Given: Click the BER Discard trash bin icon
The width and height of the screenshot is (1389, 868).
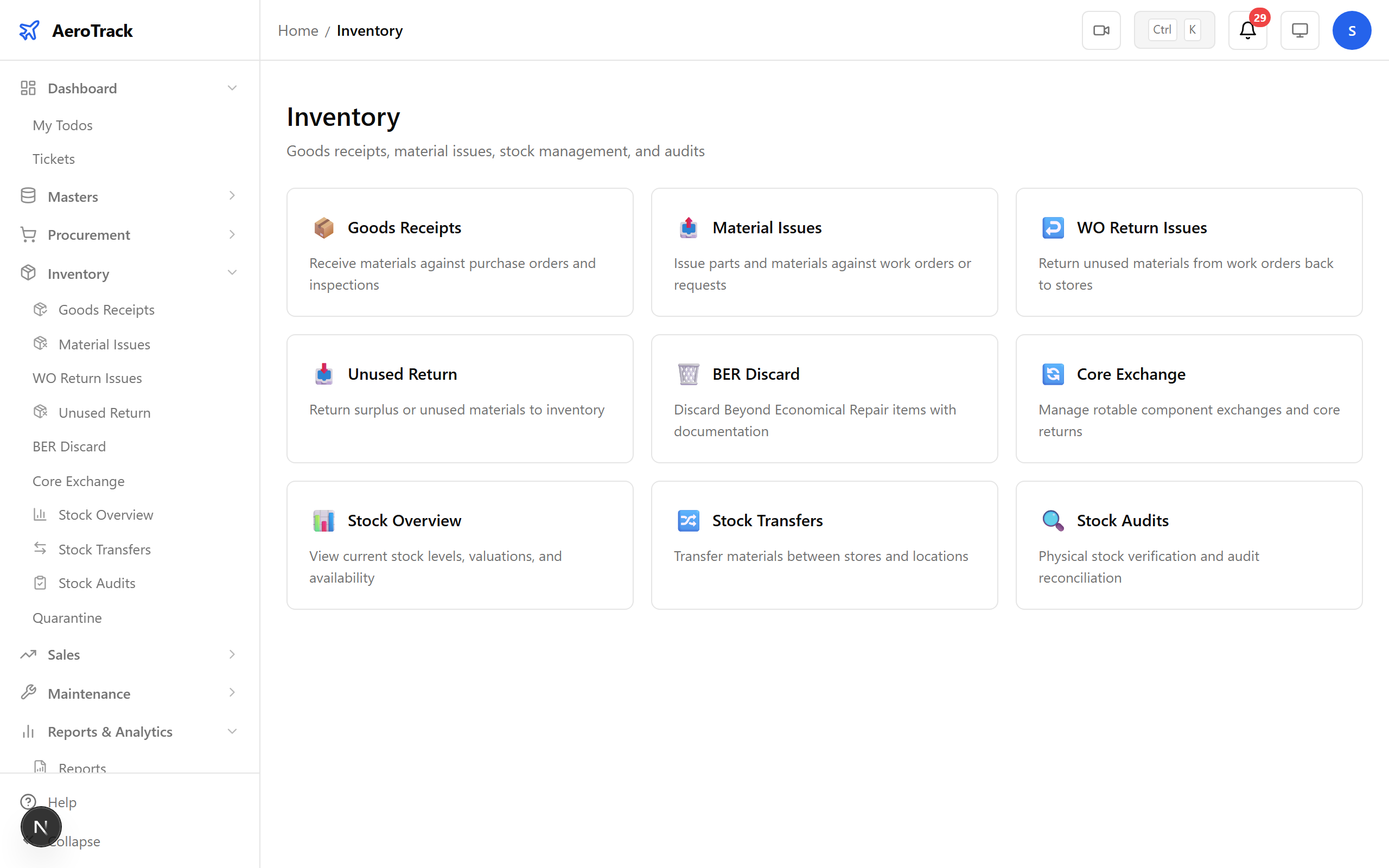Looking at the screenshot, I should click(x=688, y=374).
